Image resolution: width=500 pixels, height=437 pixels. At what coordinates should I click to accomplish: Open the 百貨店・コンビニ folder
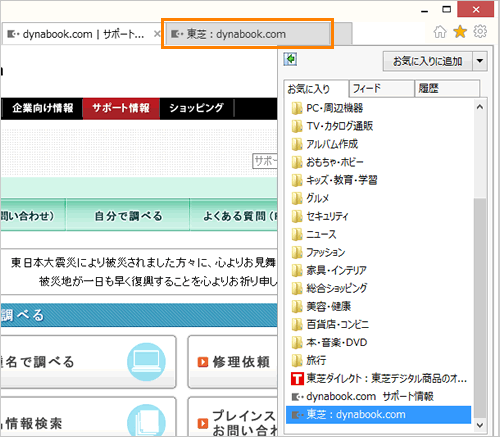(x=330, y=324)
